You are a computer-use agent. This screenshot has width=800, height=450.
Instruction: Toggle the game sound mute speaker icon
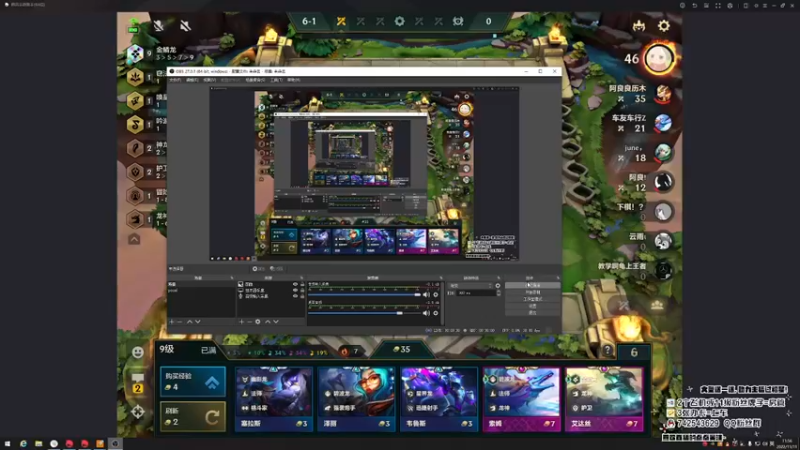(185, 25)
